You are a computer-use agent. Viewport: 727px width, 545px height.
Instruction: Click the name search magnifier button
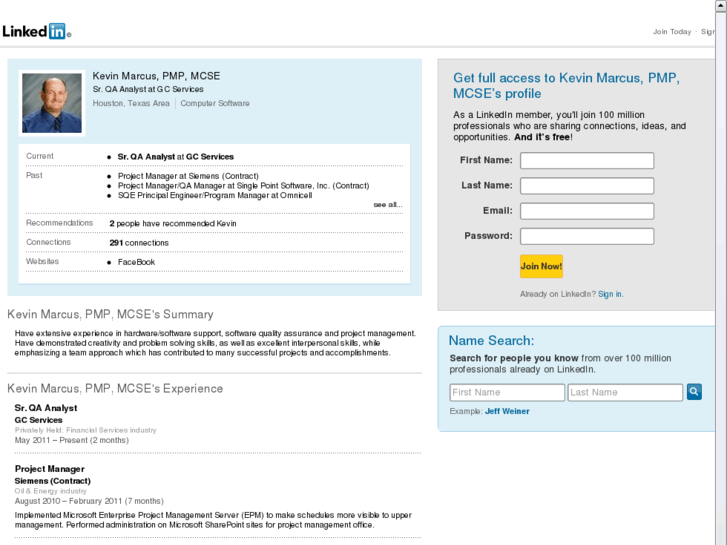tap(694, 392)
